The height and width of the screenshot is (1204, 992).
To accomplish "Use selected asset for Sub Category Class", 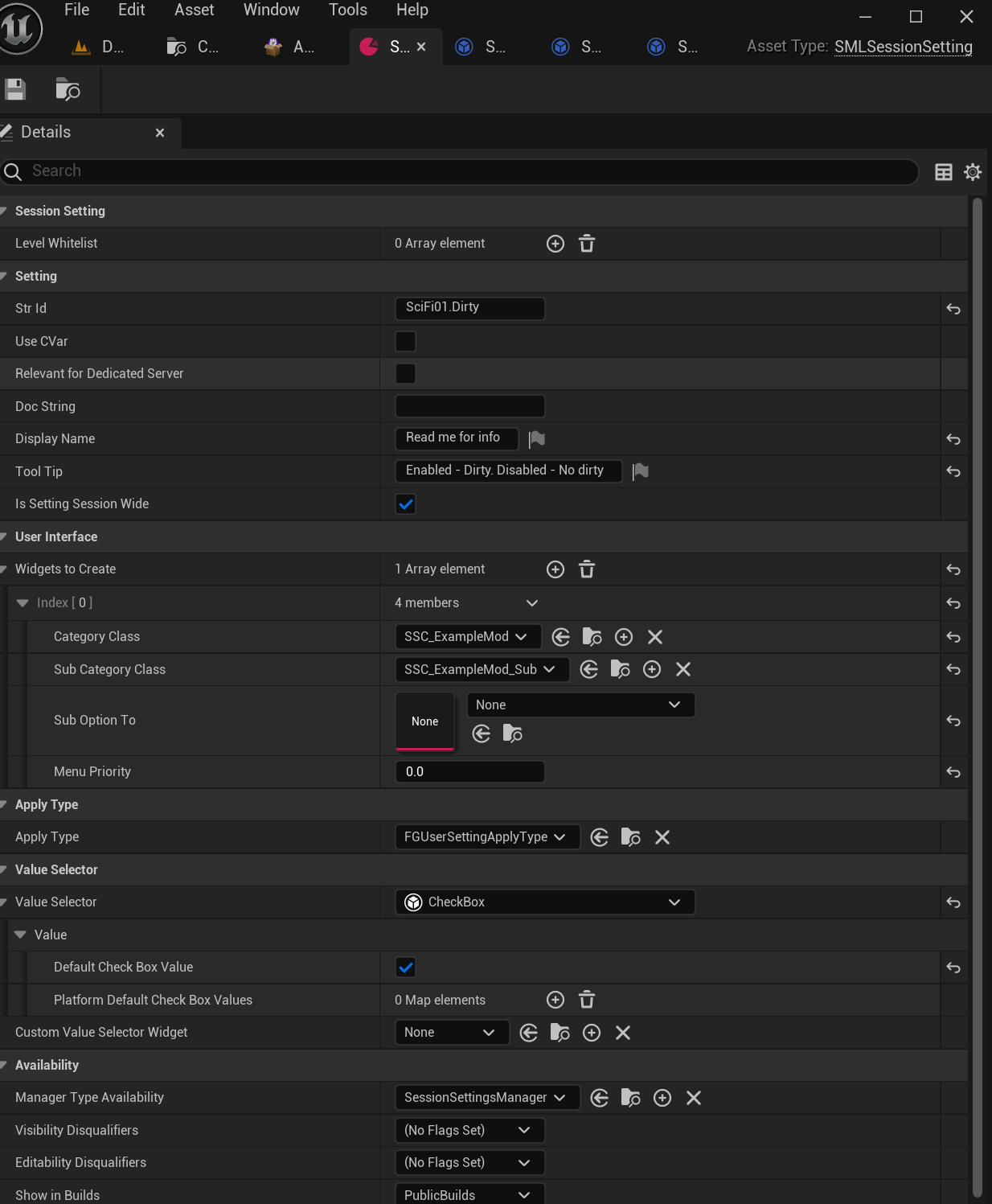I will [x=589, y=669].
